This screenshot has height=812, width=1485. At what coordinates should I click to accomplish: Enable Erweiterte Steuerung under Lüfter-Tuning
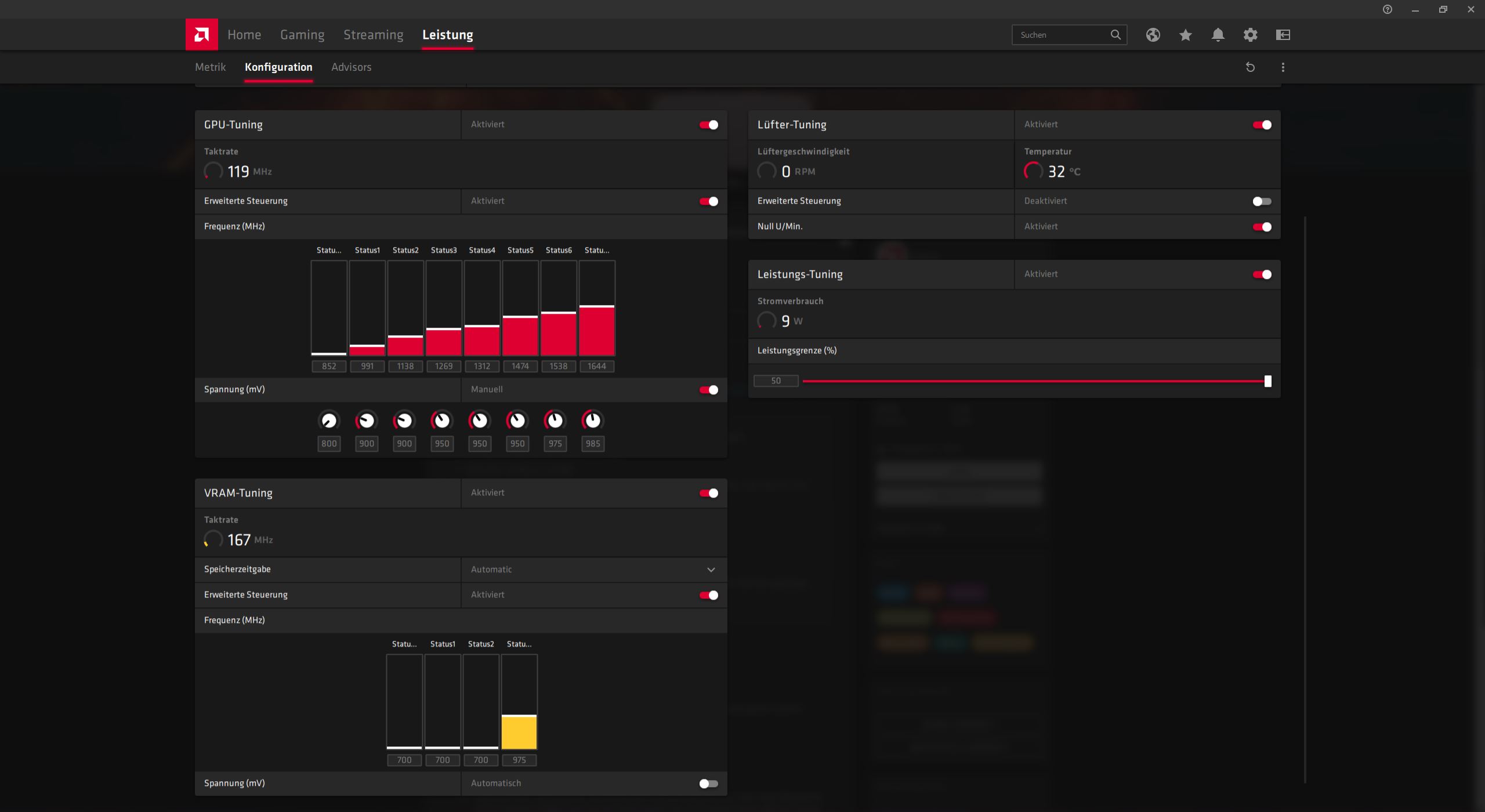point(1262,201)
